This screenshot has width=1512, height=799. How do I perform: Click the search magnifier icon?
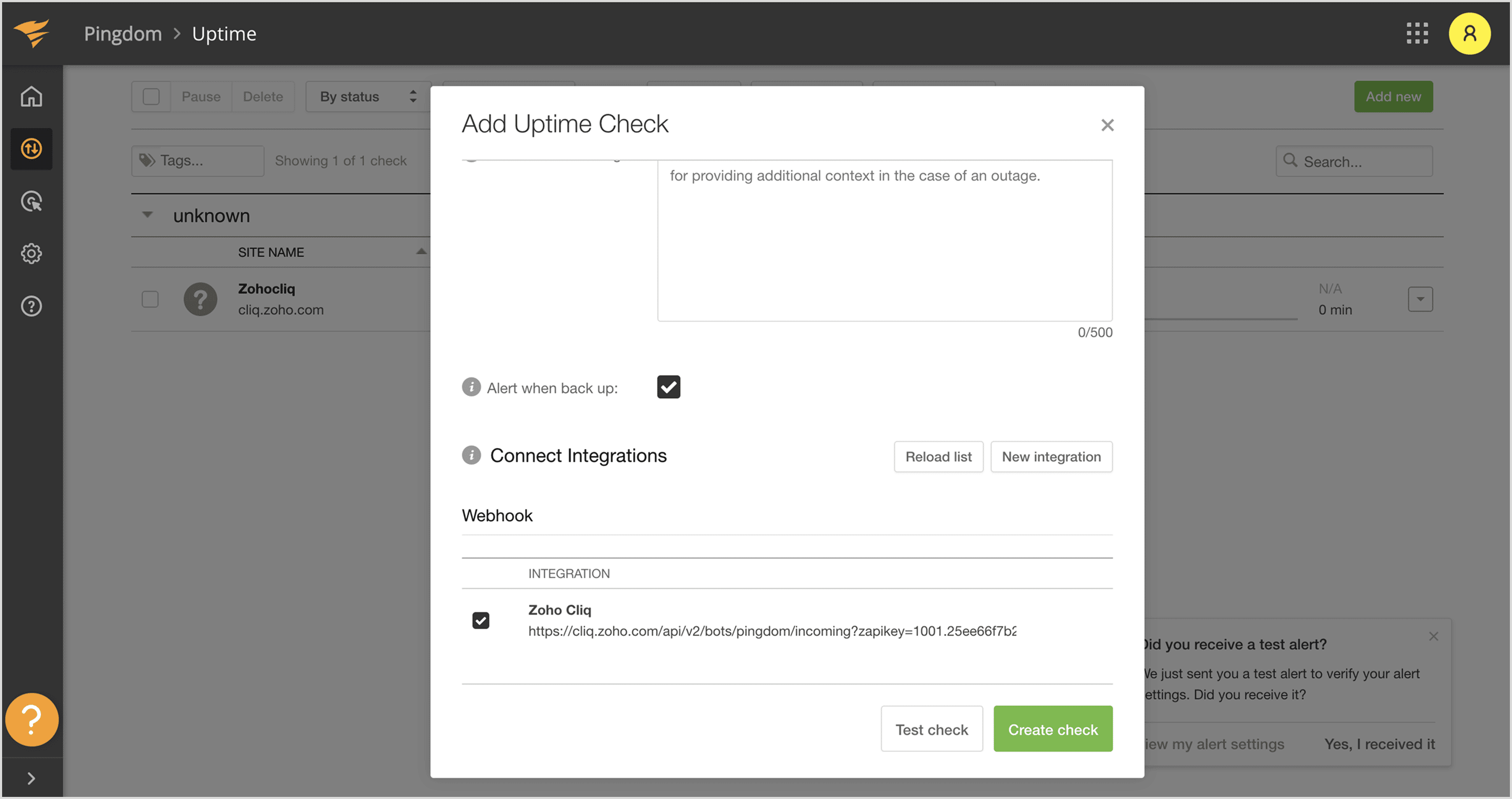click(1289, 160)
